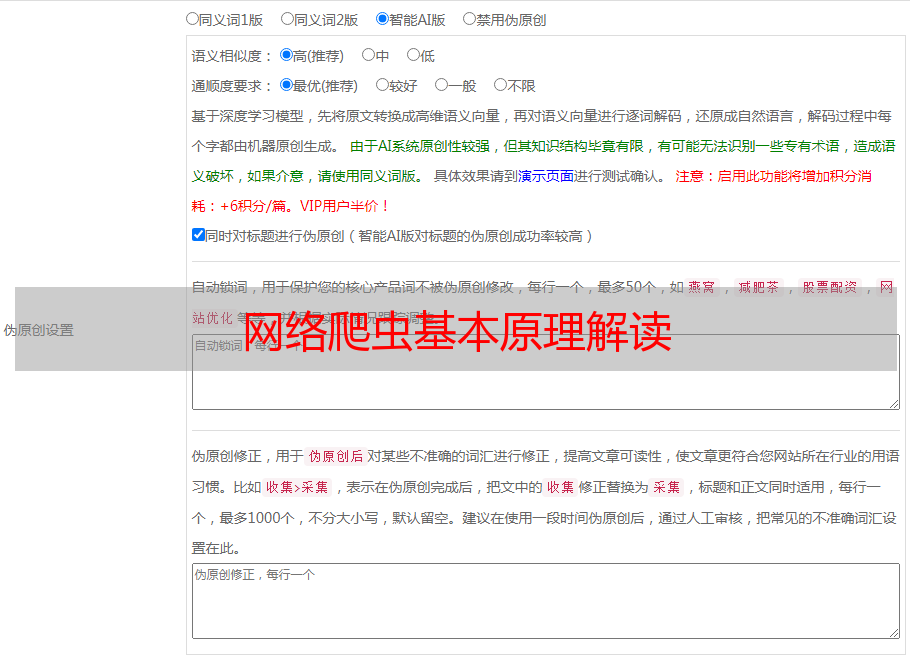
Task: Set 语义相似度 to 低
Action: click(x=413, y=56)
